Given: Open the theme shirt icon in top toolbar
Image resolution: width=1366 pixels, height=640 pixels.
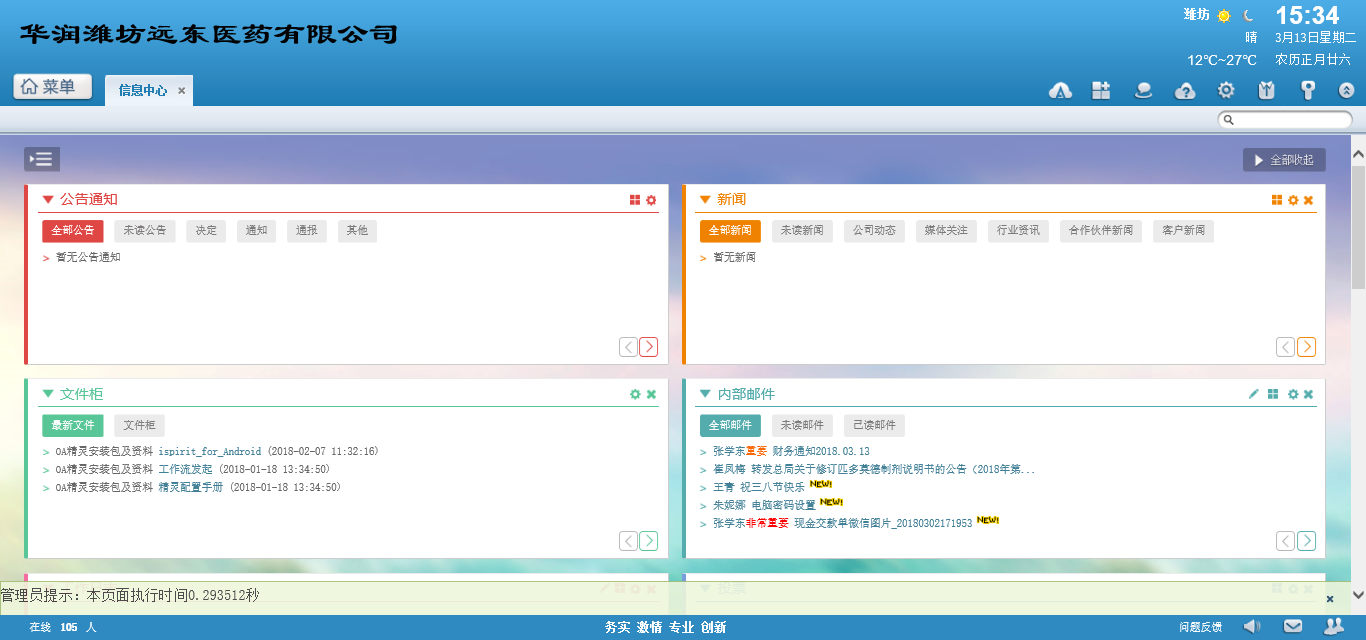Looking at the screenshot, I should coord(1267,90).
